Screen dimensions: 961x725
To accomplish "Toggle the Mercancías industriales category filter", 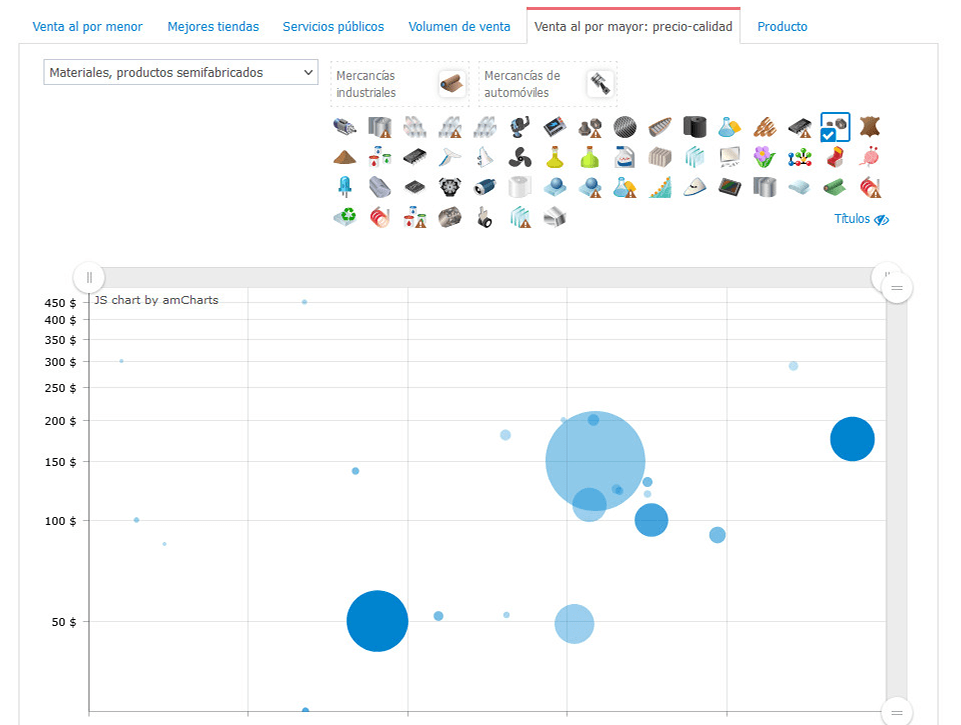I will (399, 84).
